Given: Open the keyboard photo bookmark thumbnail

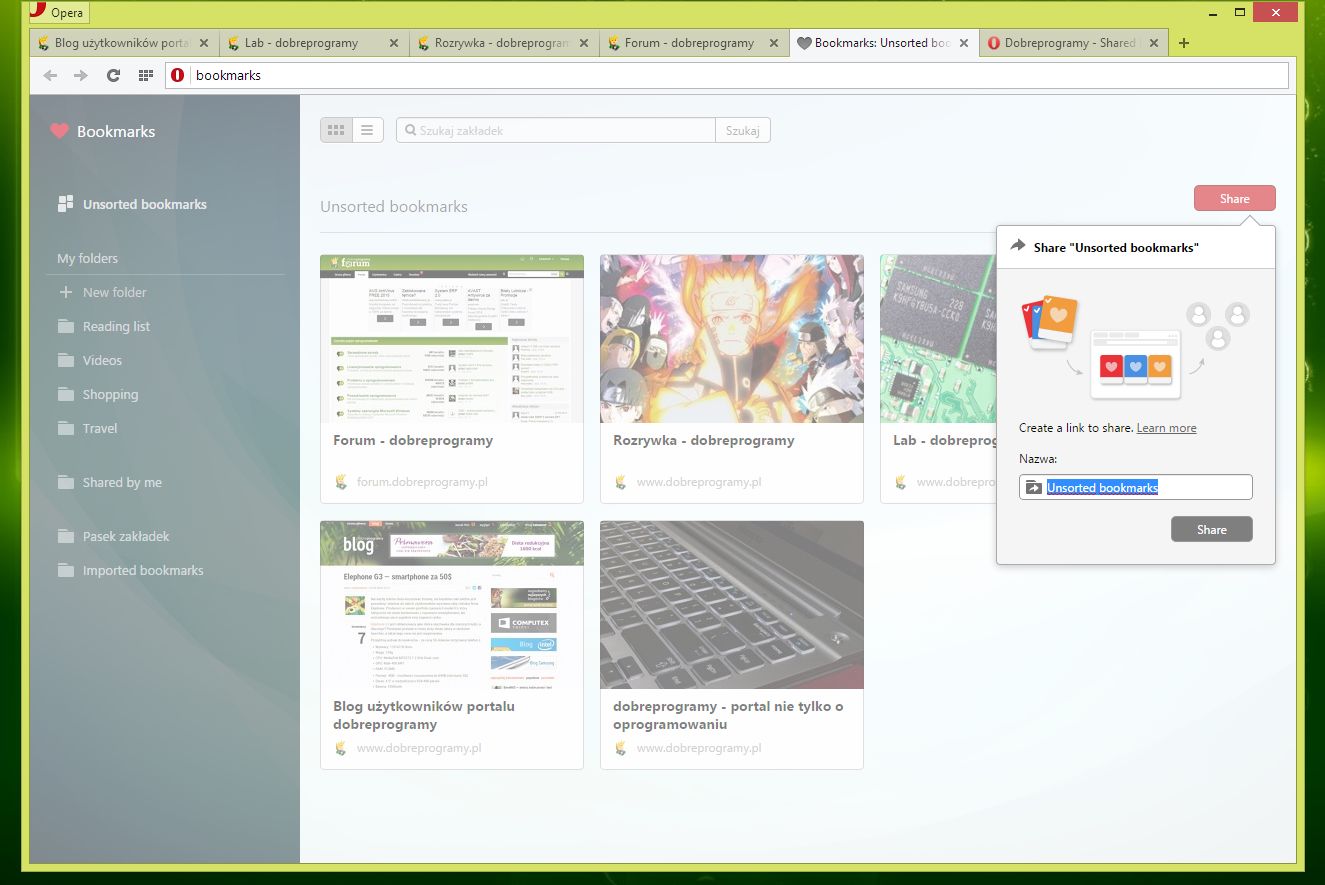Looking at the screenshot, I should (x=732, y=604).
